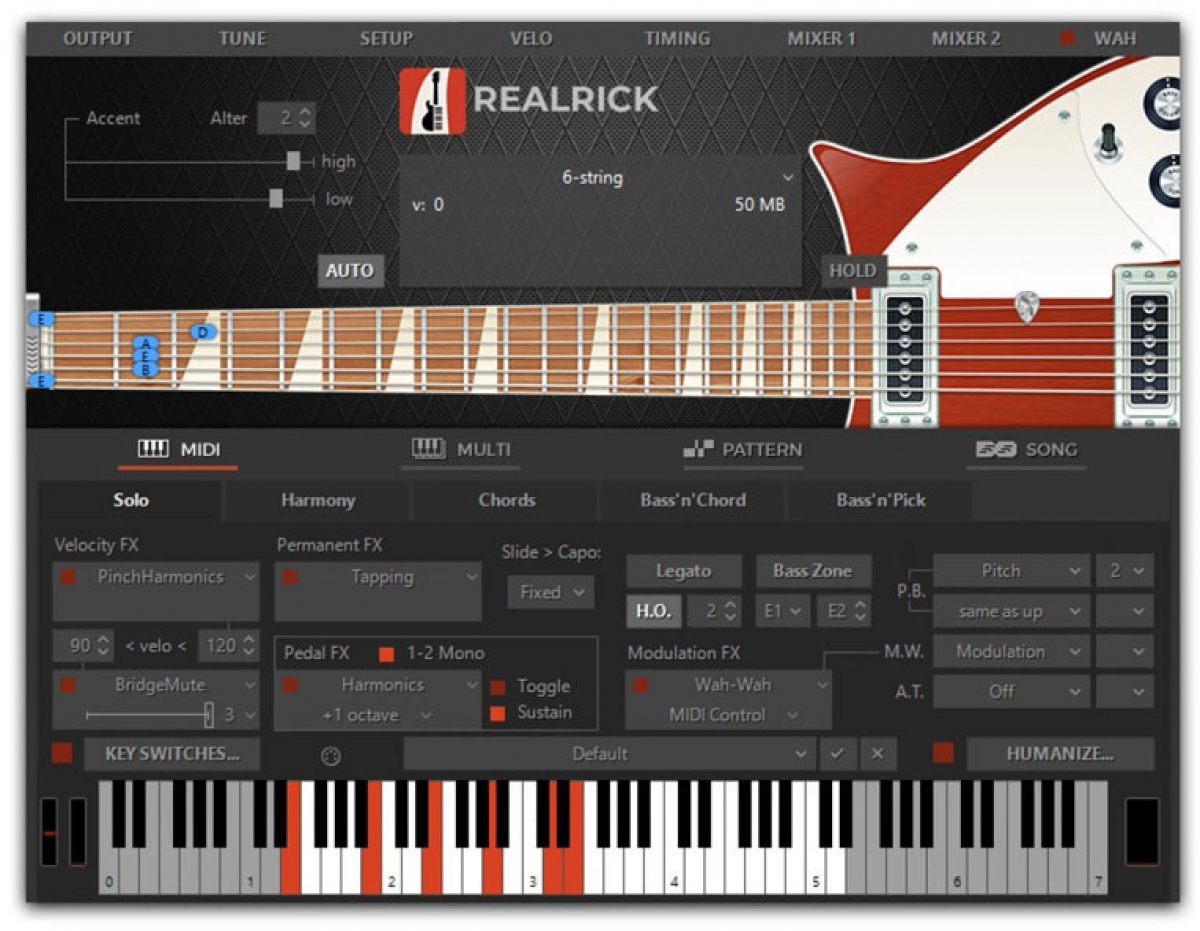Click the open E marker on the top string
This screenshot has height=931, width=1200.
(x=41, y=319)
